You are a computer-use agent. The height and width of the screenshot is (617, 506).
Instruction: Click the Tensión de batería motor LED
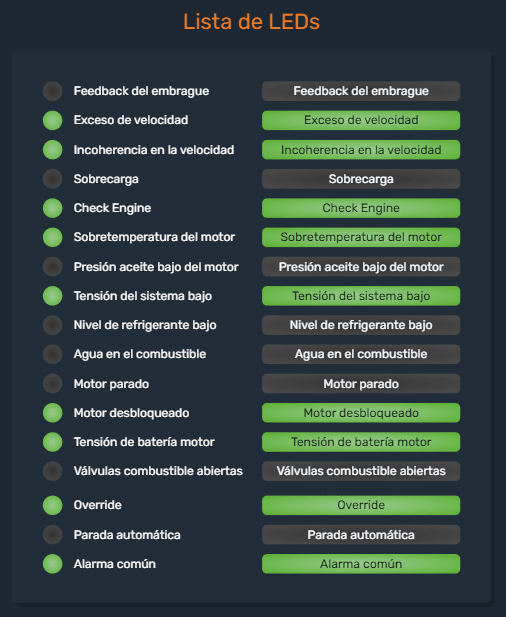52,442
